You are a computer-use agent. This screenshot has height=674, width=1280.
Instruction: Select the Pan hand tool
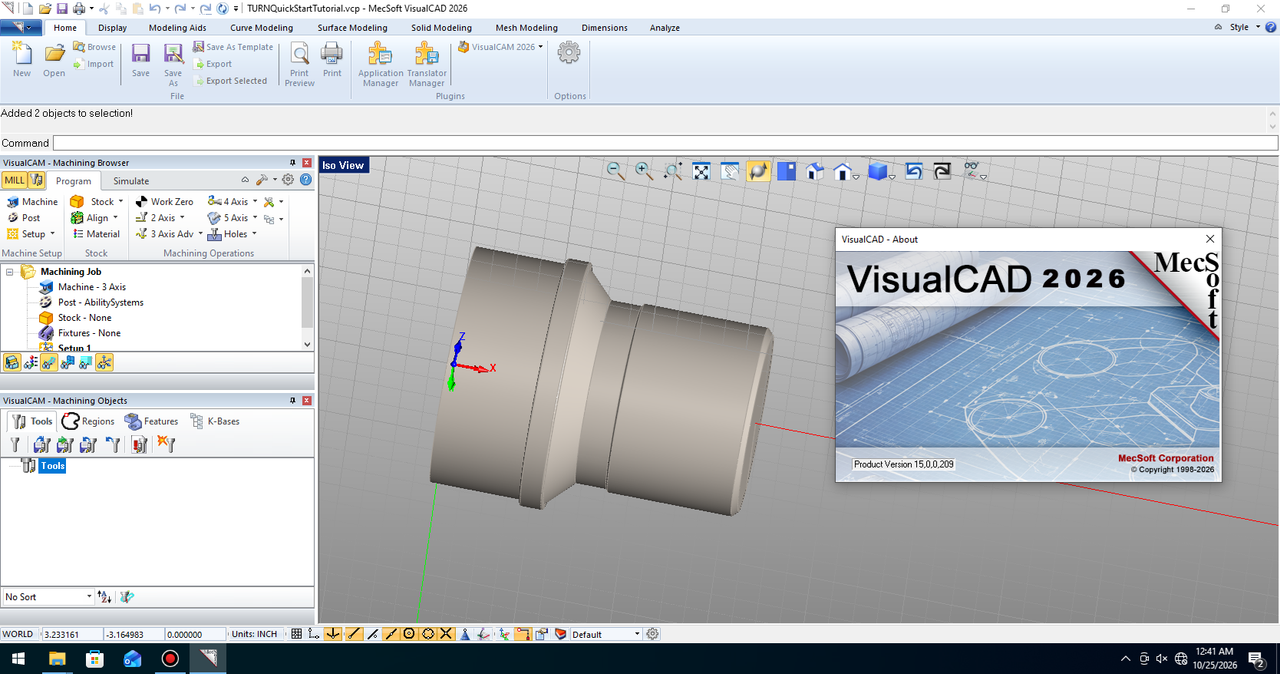coord(730,171)
